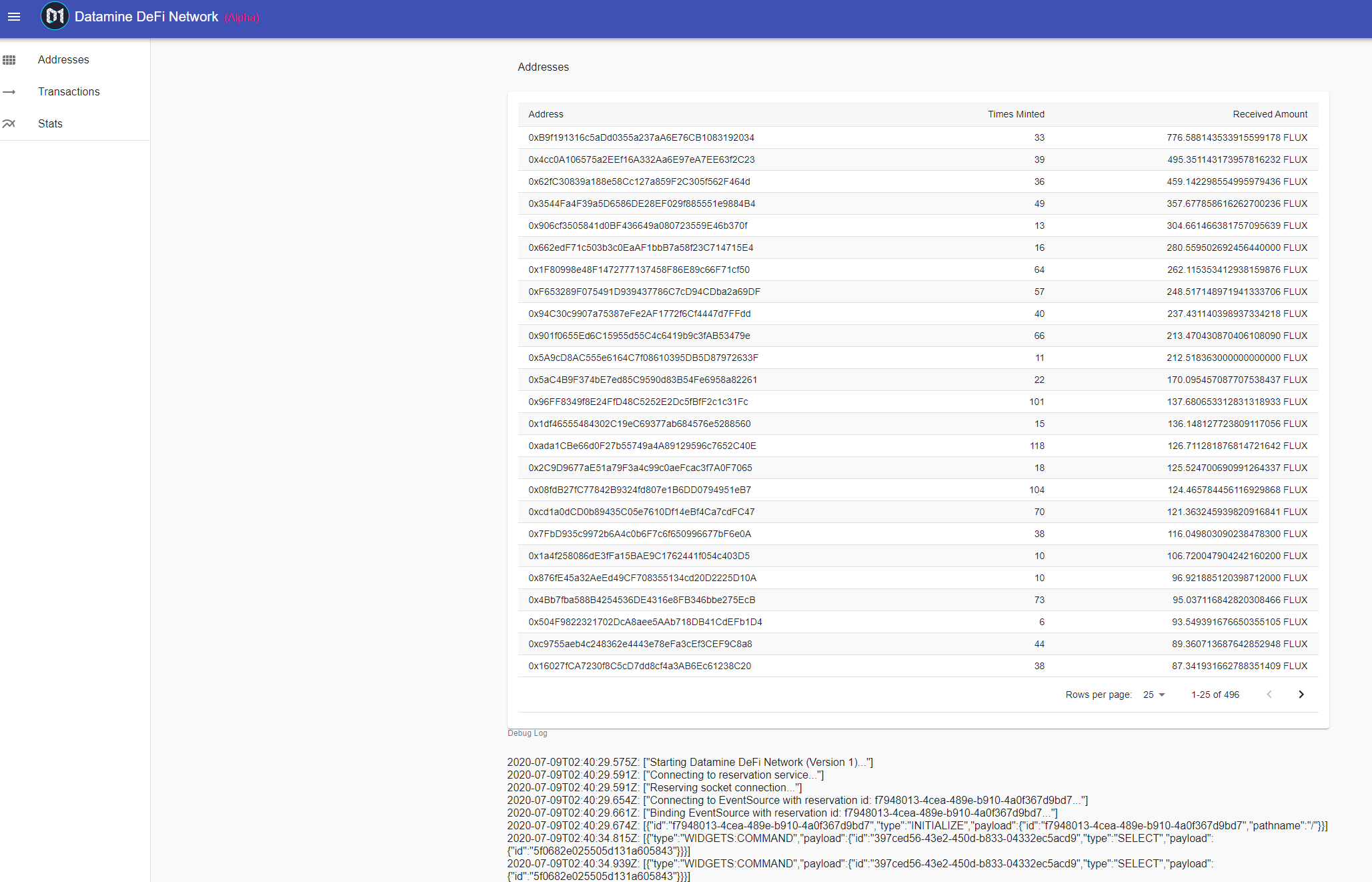Go to next page of addresses

1301,695
